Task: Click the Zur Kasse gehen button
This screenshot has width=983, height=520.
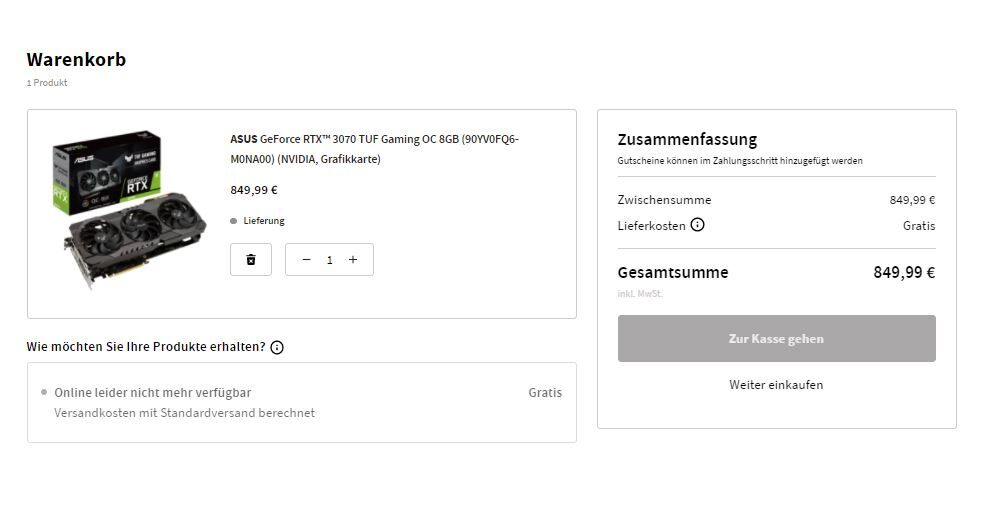Action: pos(776,338)
